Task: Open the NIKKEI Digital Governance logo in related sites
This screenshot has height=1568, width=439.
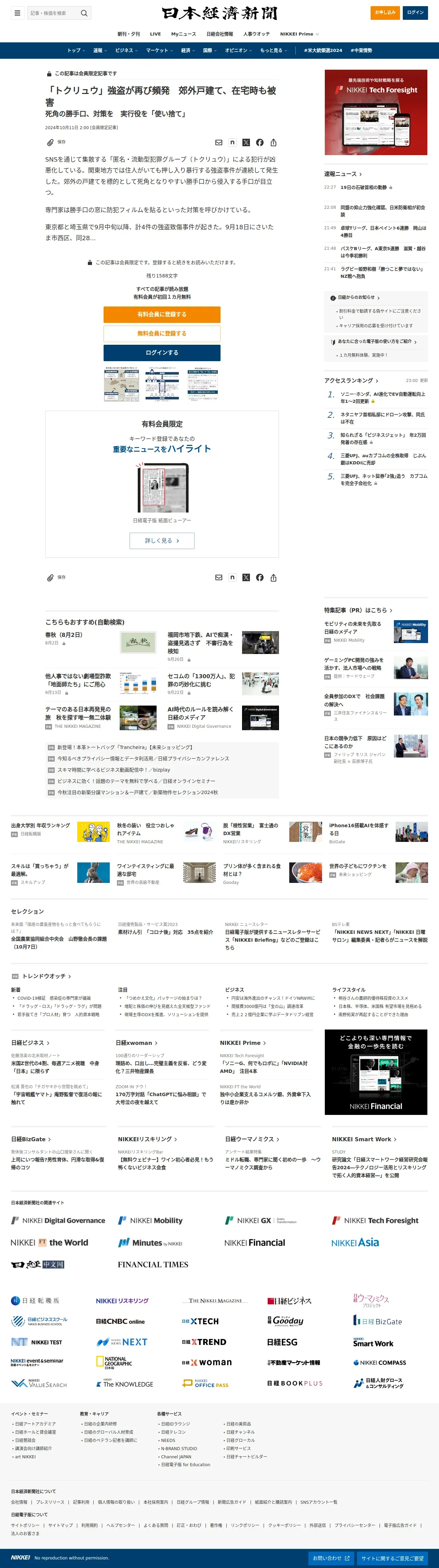Action: (x=58, y=1221)
